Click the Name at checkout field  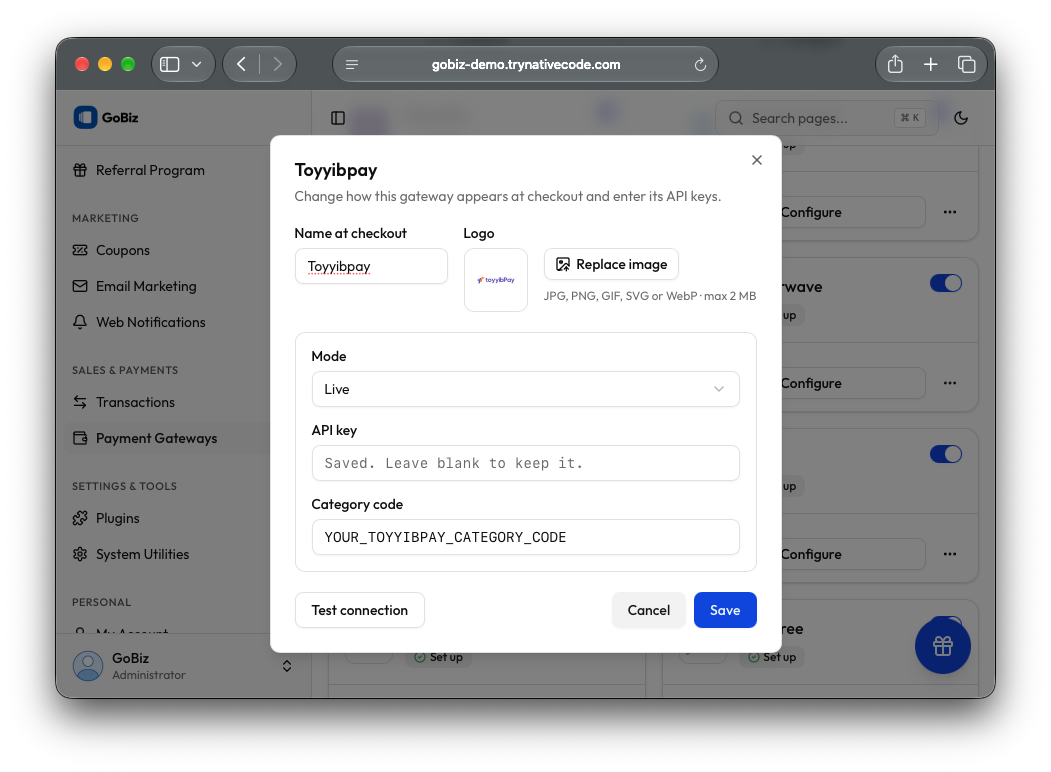coord(371,266)
